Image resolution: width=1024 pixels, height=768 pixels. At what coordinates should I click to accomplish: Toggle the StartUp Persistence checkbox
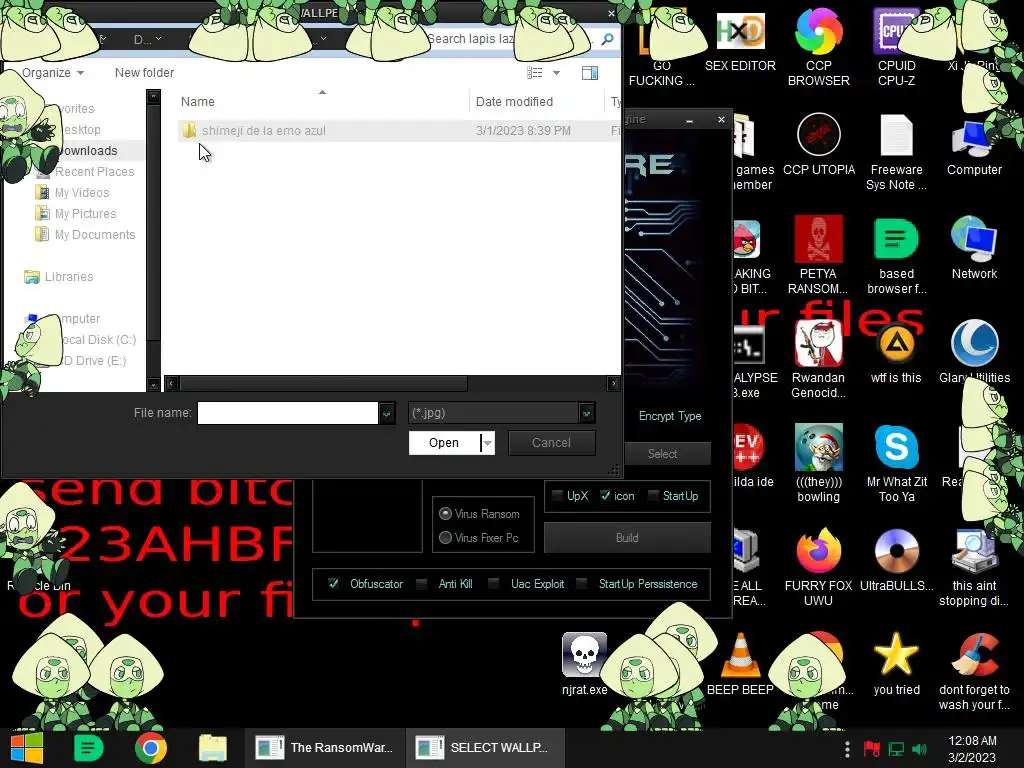click(x=581, y=583)
